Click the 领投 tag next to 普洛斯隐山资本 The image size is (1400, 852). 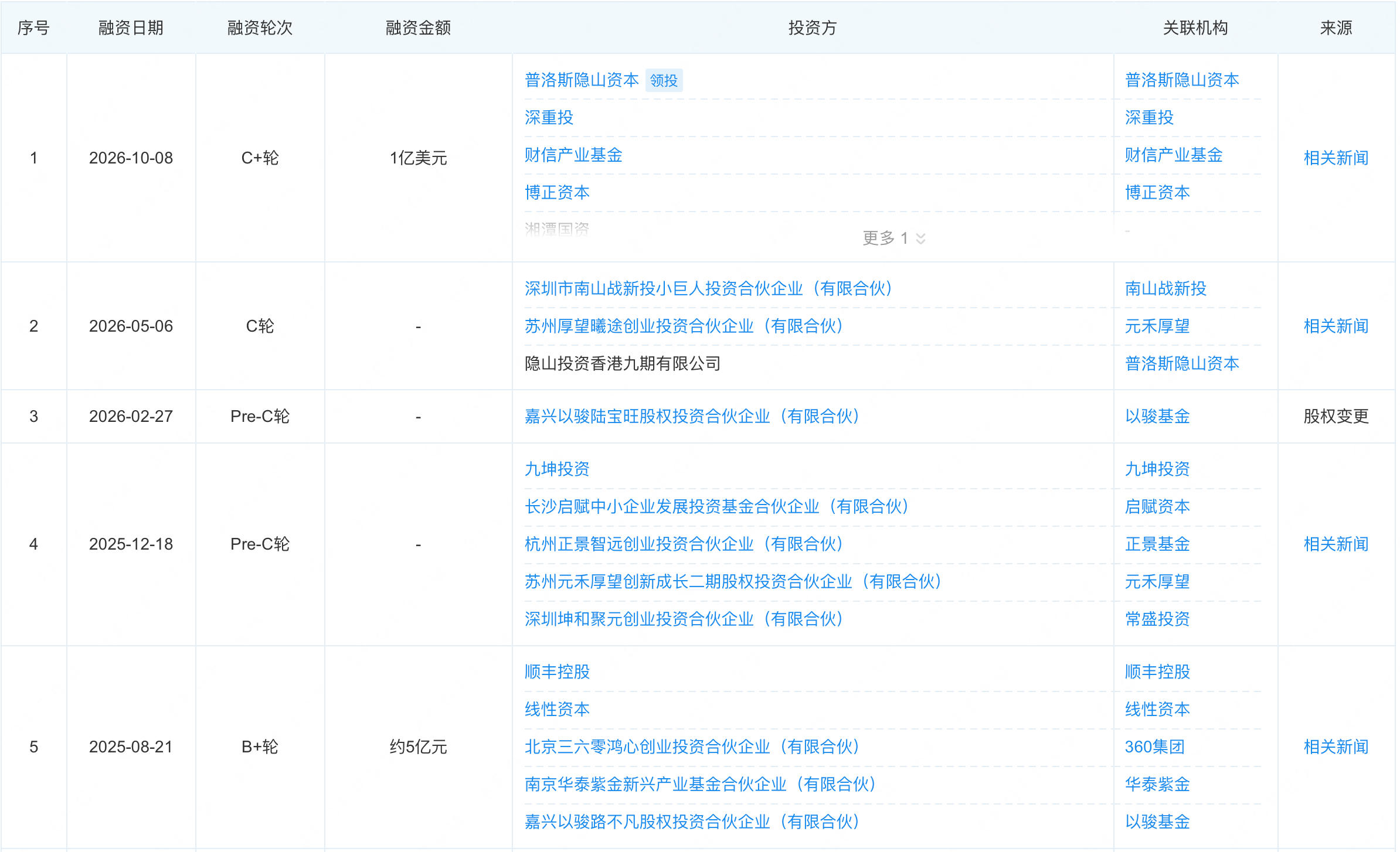tap(664, 80)
